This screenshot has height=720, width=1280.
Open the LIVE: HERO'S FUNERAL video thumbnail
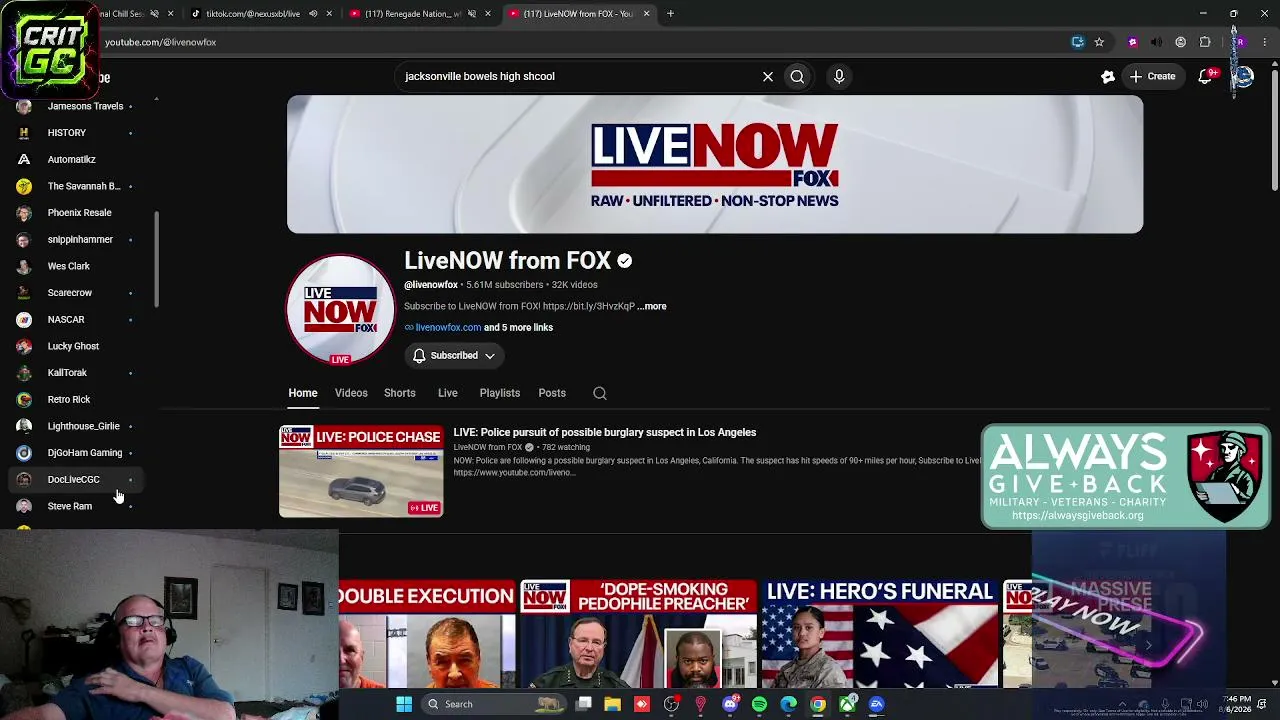880,634
